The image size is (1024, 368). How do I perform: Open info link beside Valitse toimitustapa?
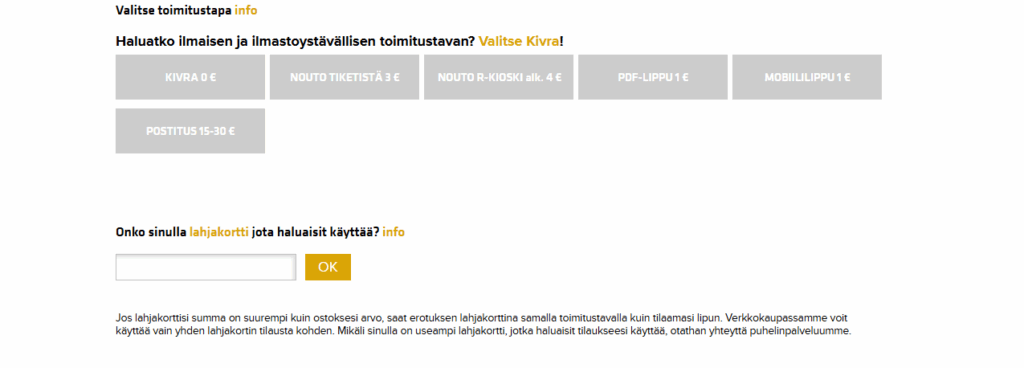(246, 10)
